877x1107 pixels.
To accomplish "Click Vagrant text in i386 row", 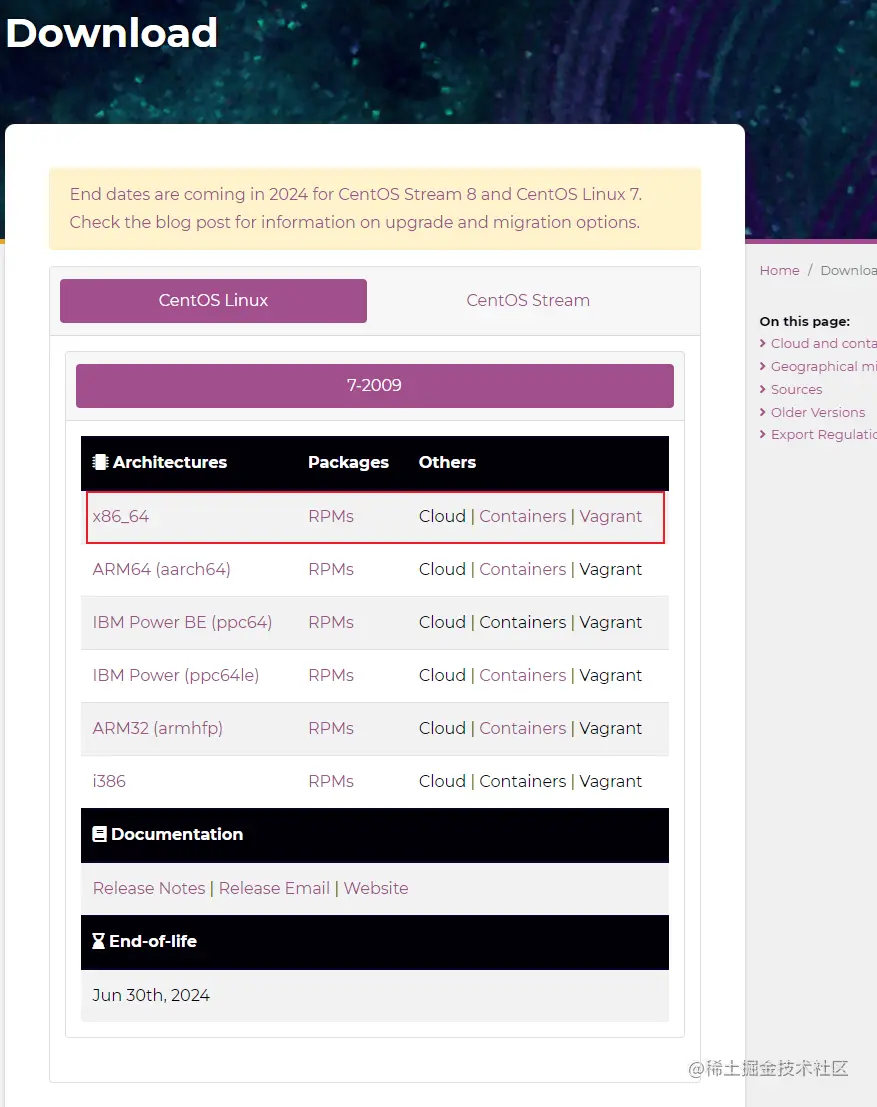I will (x=611, y=782).
